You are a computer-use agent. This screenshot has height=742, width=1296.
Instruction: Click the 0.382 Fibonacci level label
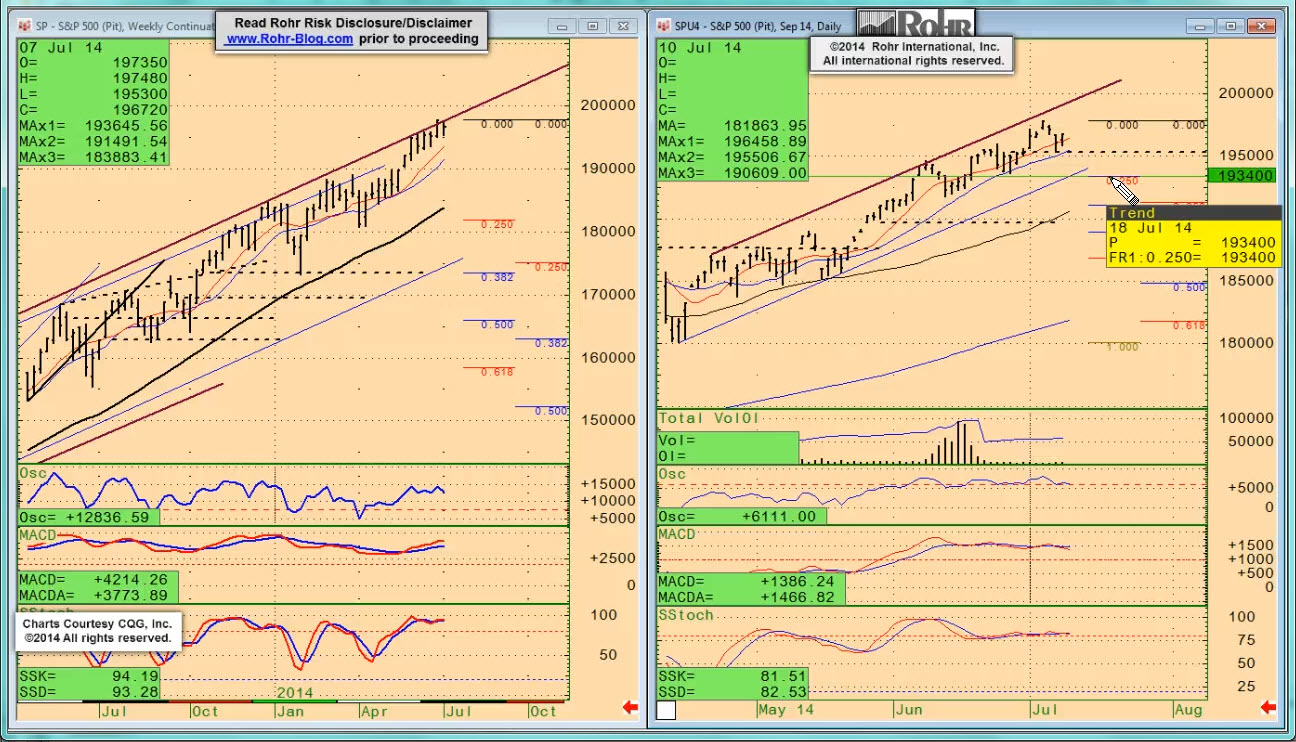pyautogui.click(x=497, y=277)
